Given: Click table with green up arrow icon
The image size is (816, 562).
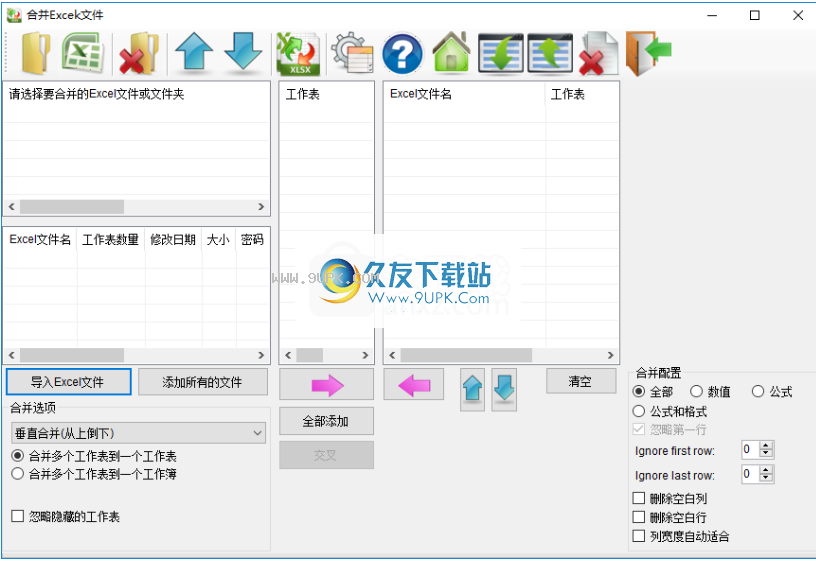Looking at the screenshot, I should pyautogui.click(x=550, y=53).
